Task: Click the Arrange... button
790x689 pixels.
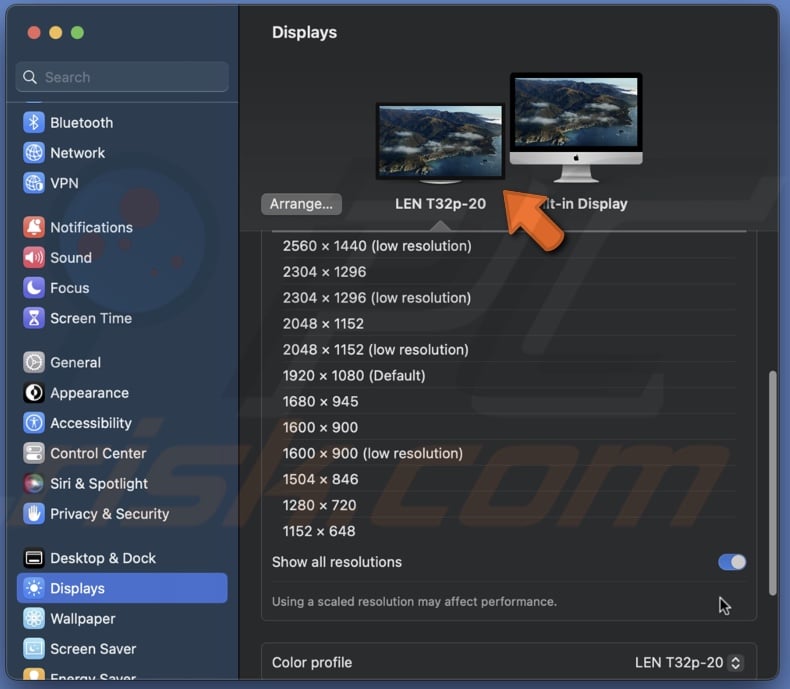Action: (x=301, y=204)
